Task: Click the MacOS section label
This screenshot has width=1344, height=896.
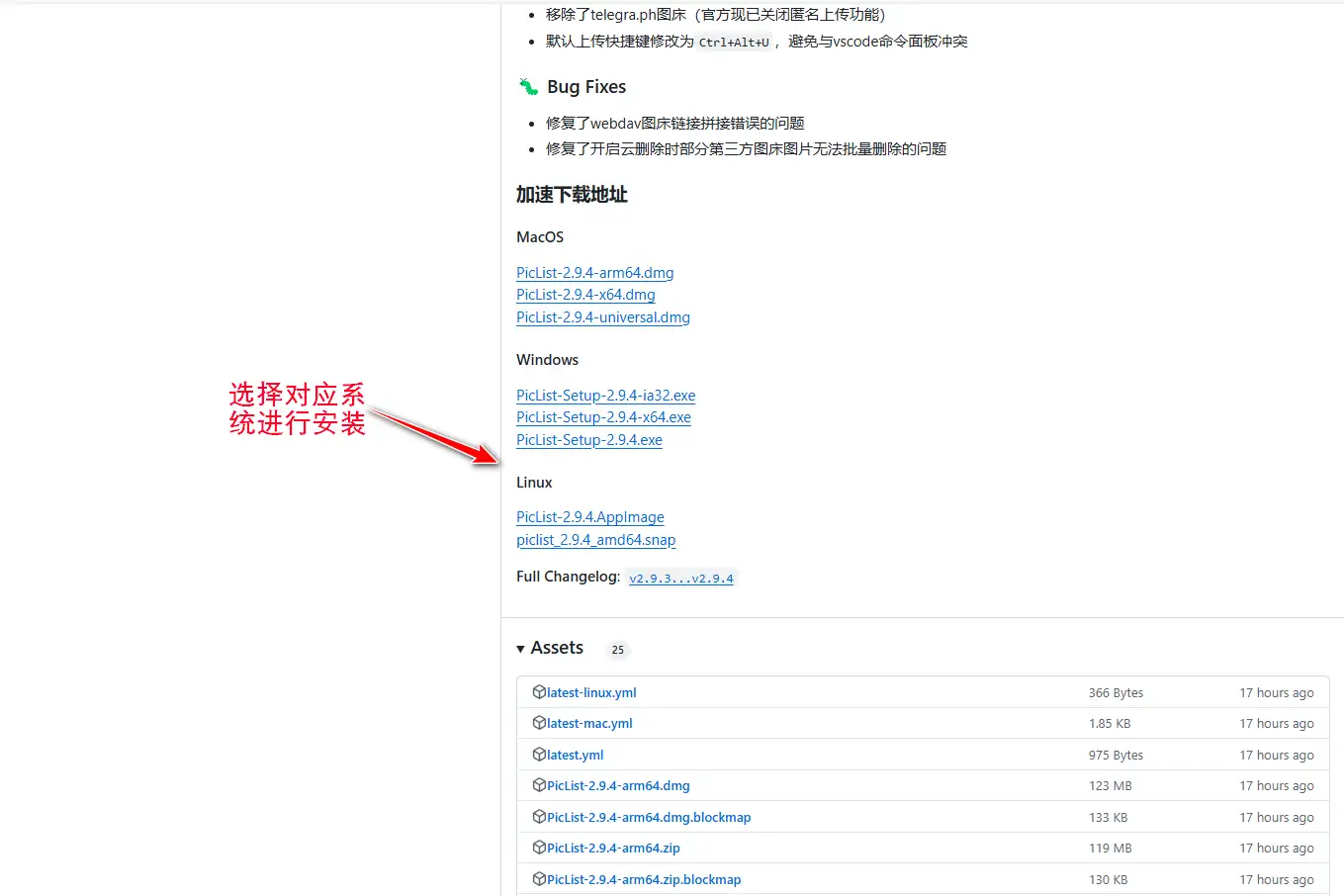Action: (540, 237)
